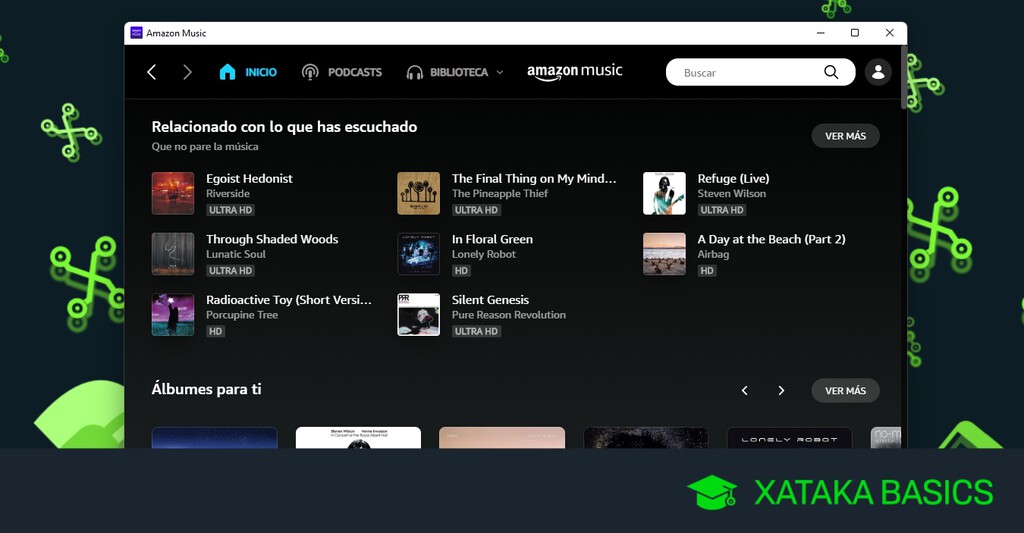
Task: Close the Amazon Music window
Action: (889, 33)
